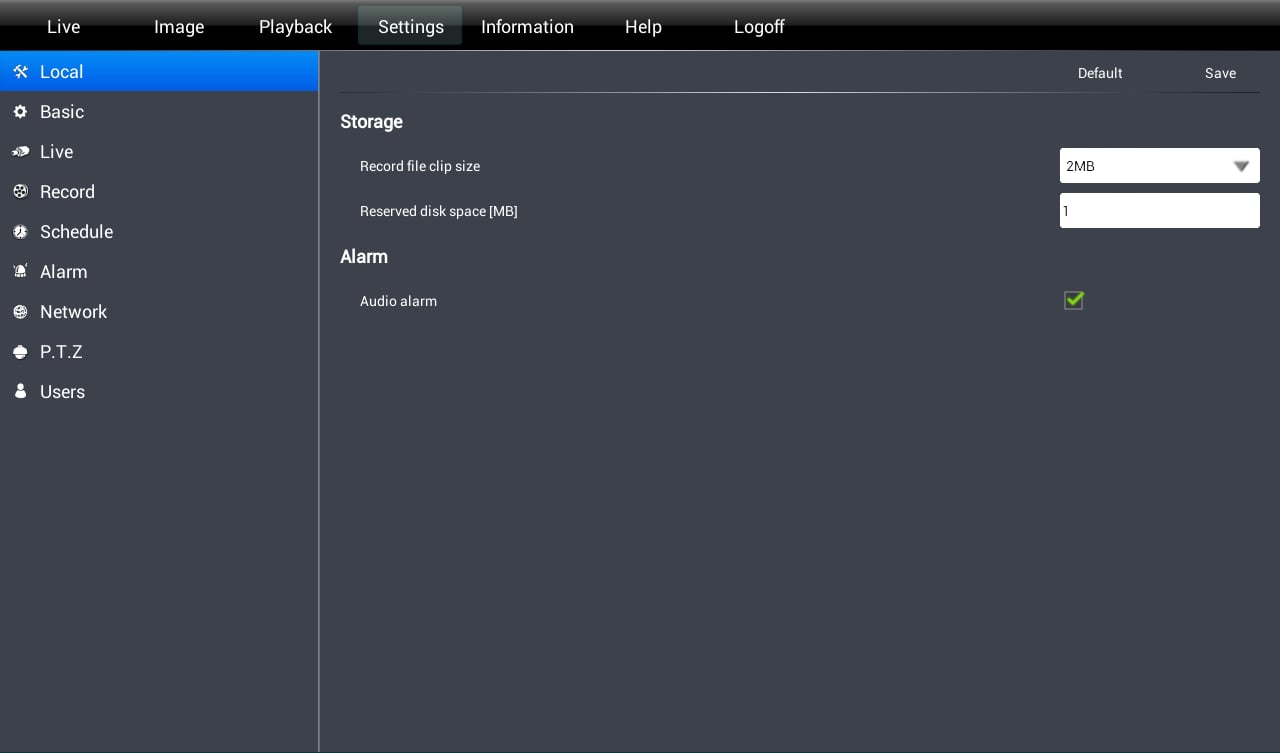Save the local settings

click(x=1220, y=73)
